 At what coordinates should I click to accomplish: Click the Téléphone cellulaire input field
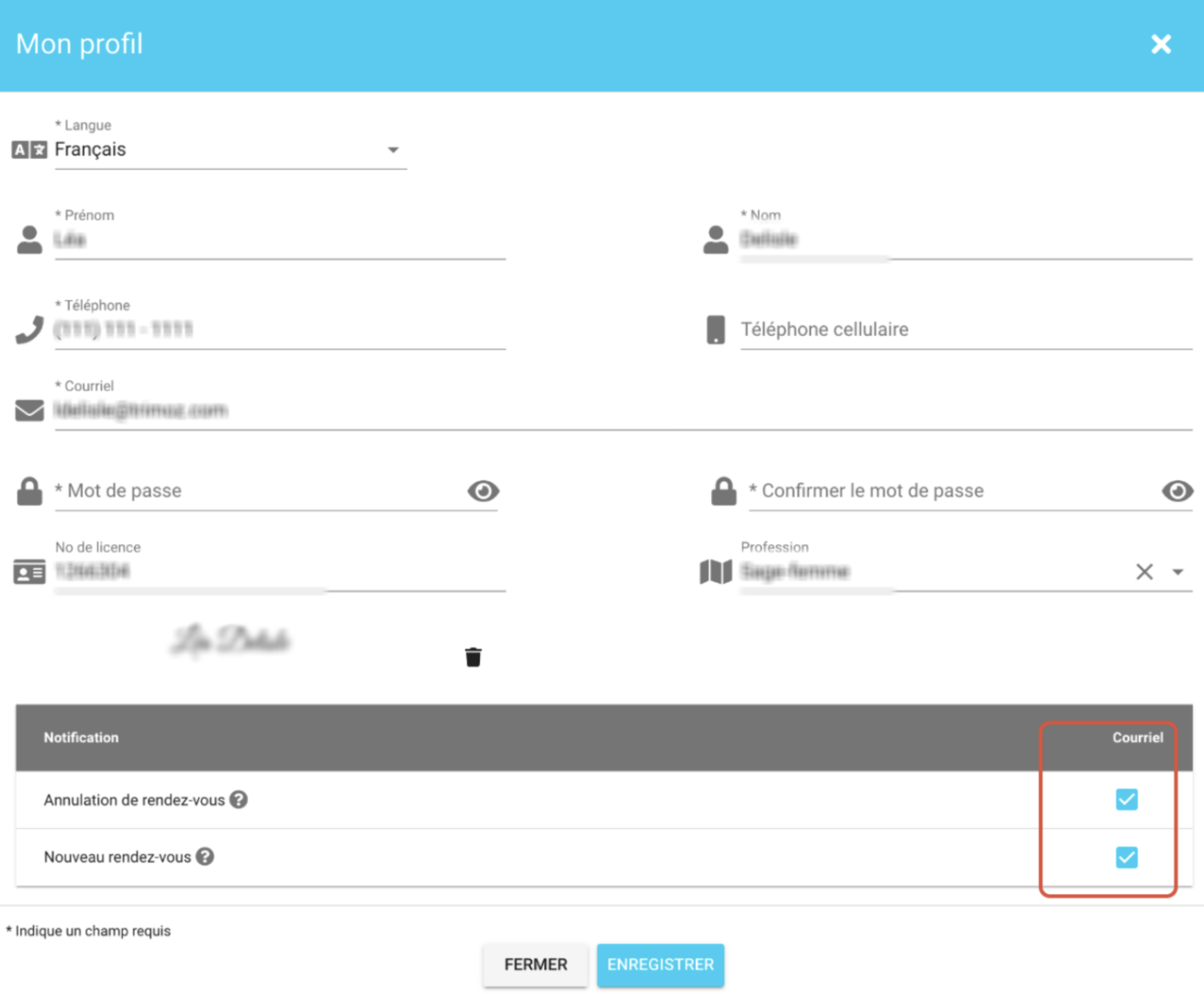click(965, 330)
